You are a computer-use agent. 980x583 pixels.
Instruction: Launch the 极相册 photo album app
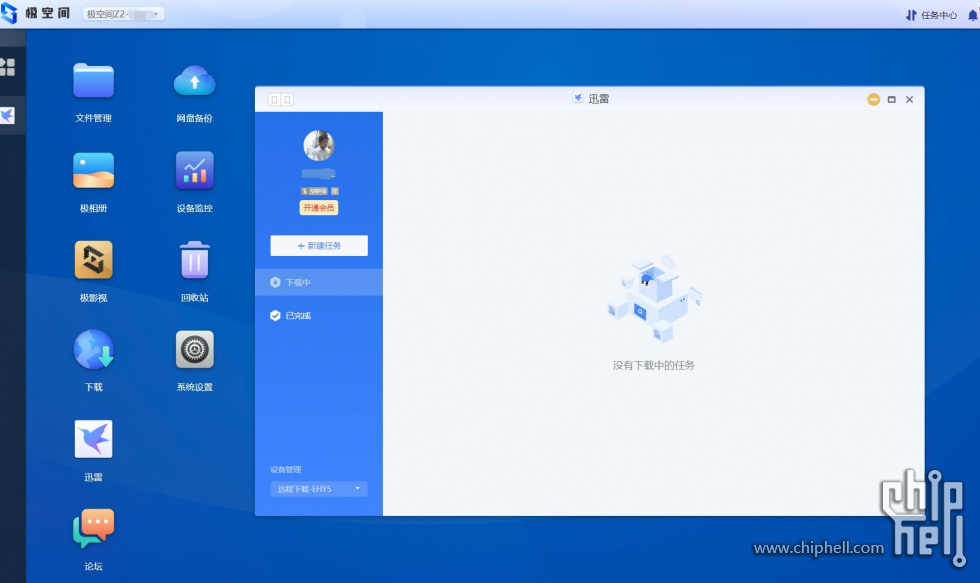(x=93, y=171)
